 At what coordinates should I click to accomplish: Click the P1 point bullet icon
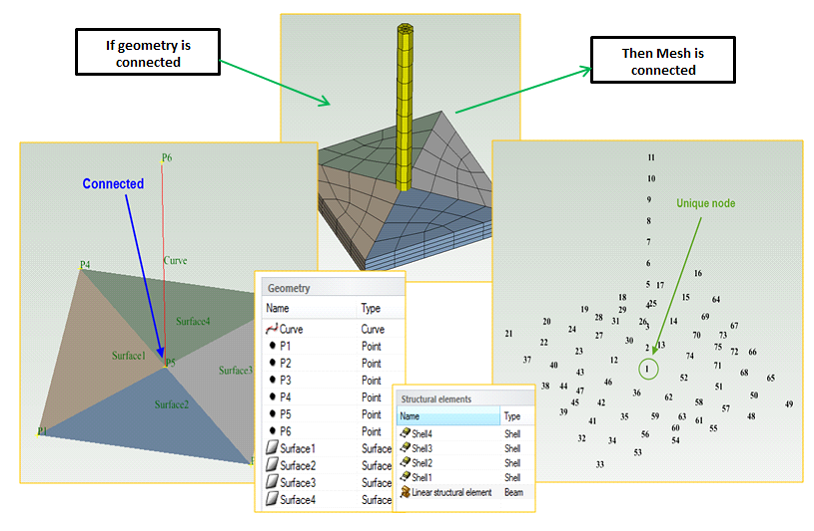pyautogui.click(x=271, y=346)
